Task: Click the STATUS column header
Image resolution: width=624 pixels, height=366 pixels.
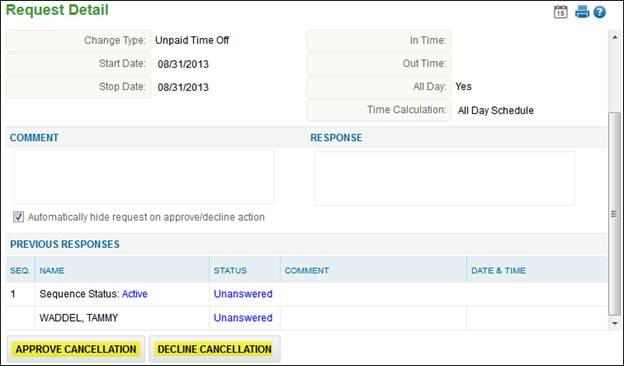Action: 230,271
